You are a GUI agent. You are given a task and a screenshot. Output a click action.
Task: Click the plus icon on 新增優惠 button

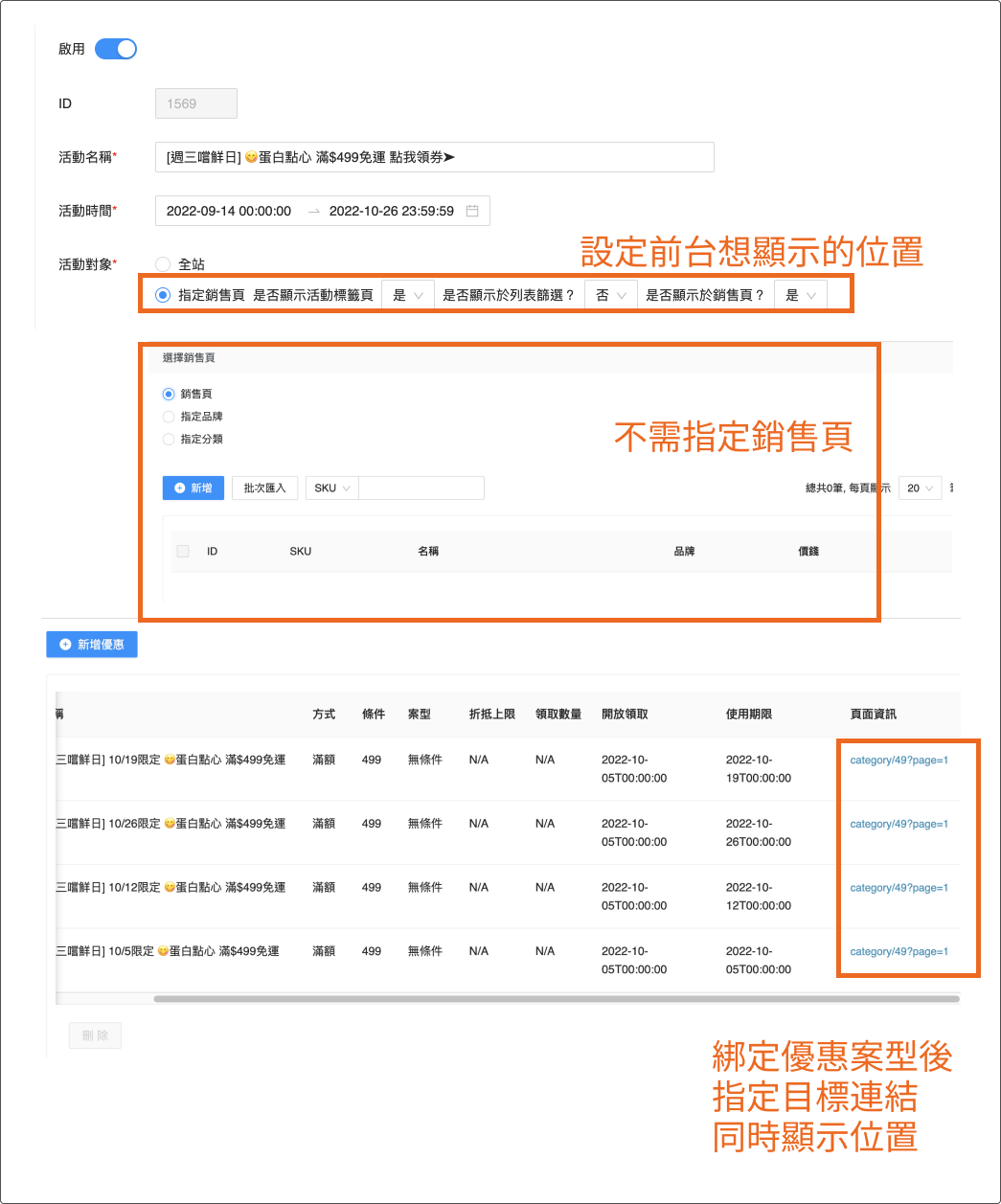65,645
